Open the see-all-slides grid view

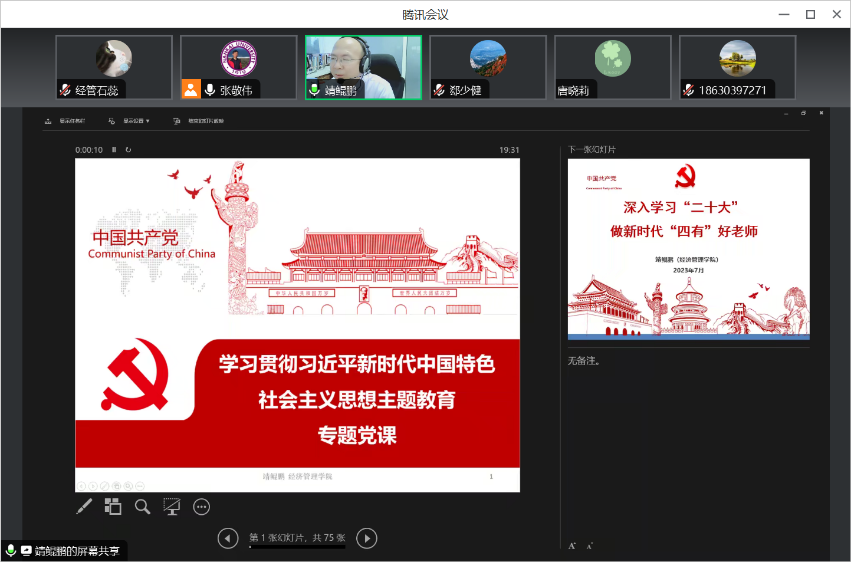(113, 507)
